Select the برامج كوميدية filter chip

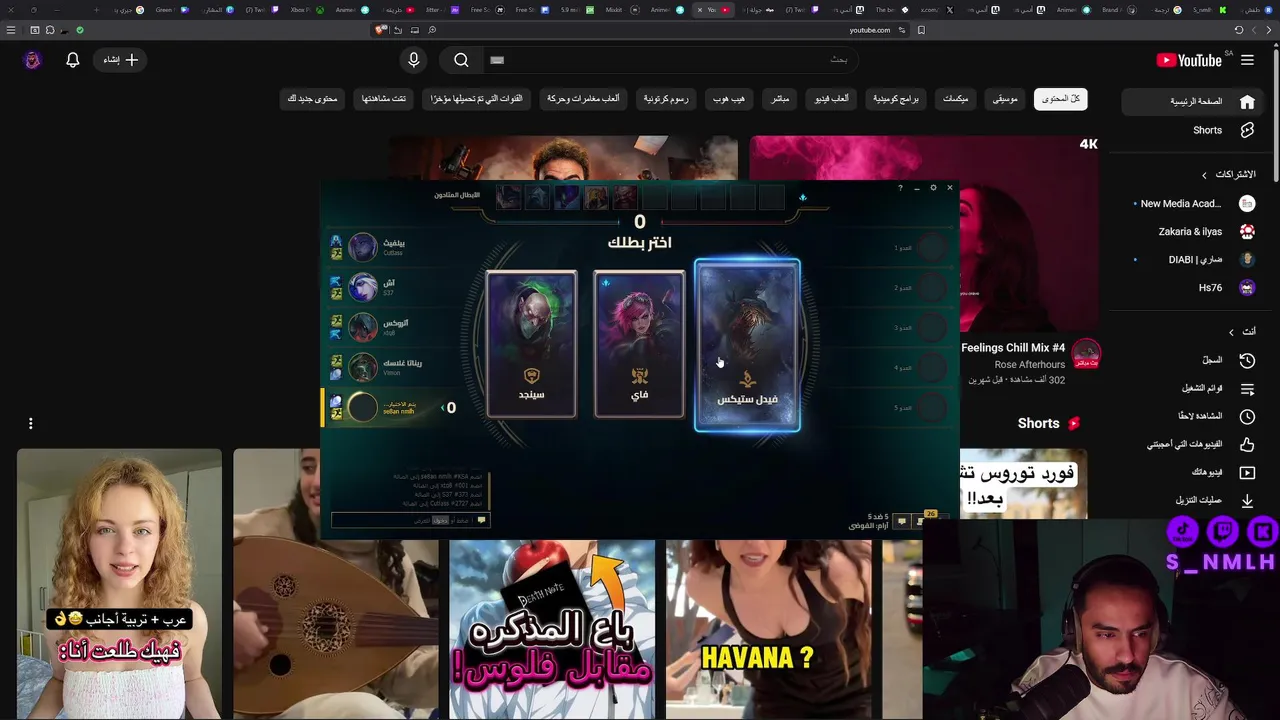click(x=896, y=99)
